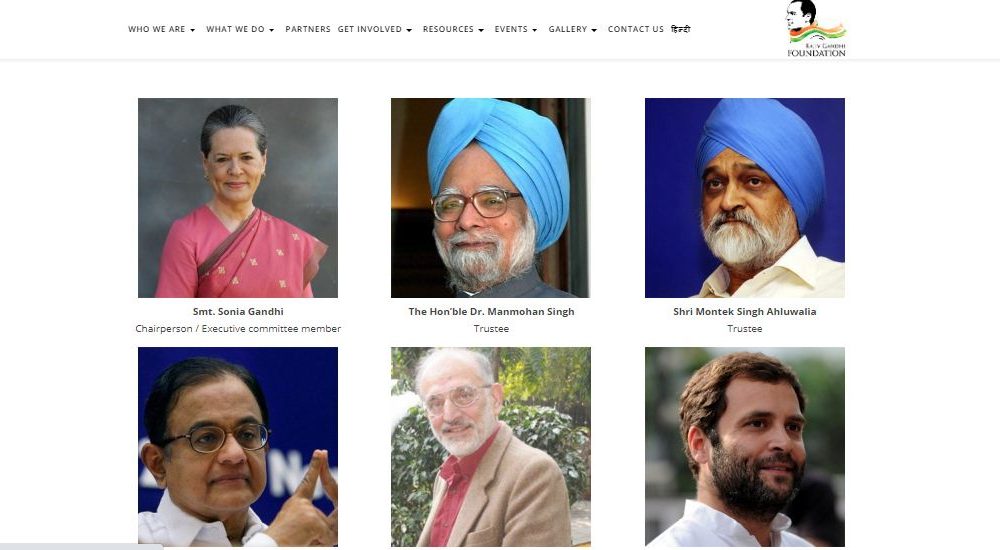Image resolution: width=1000 pixels, height=550 pixels.
Task: Switch the site to Hindi language
Action: (681, 29)
